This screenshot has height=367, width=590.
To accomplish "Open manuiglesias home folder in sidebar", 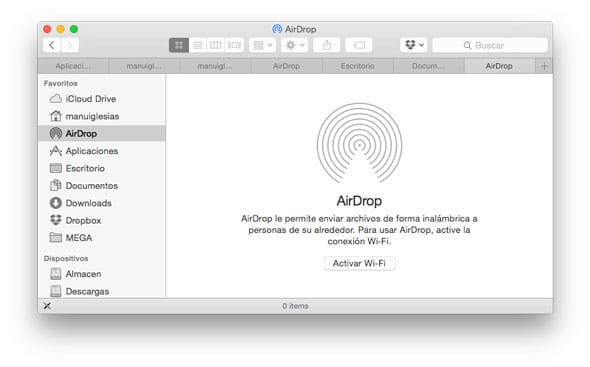I will [102, 116].
